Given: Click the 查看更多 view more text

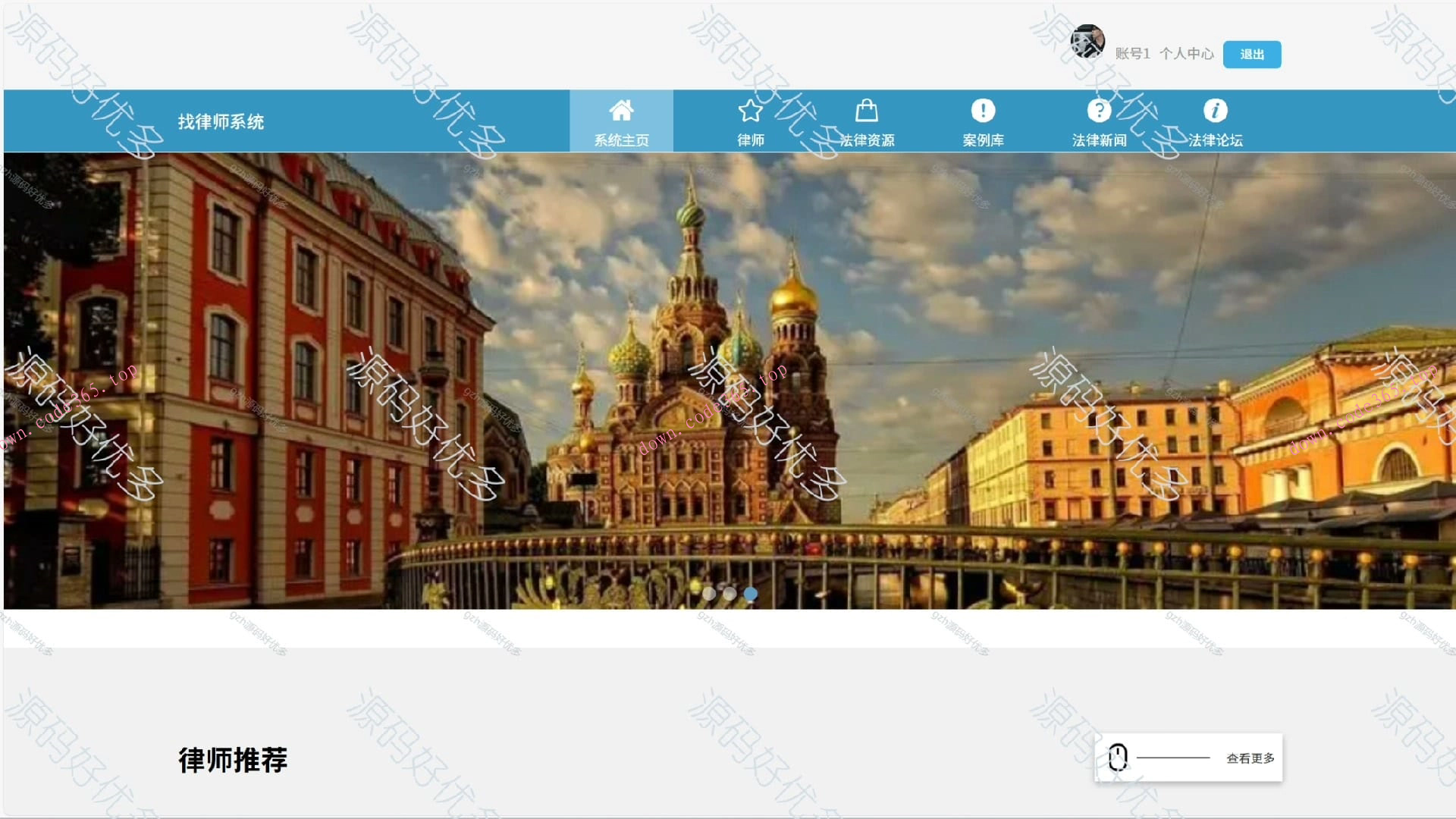Looking at the screenshot, I should [x=1250, y=758].
